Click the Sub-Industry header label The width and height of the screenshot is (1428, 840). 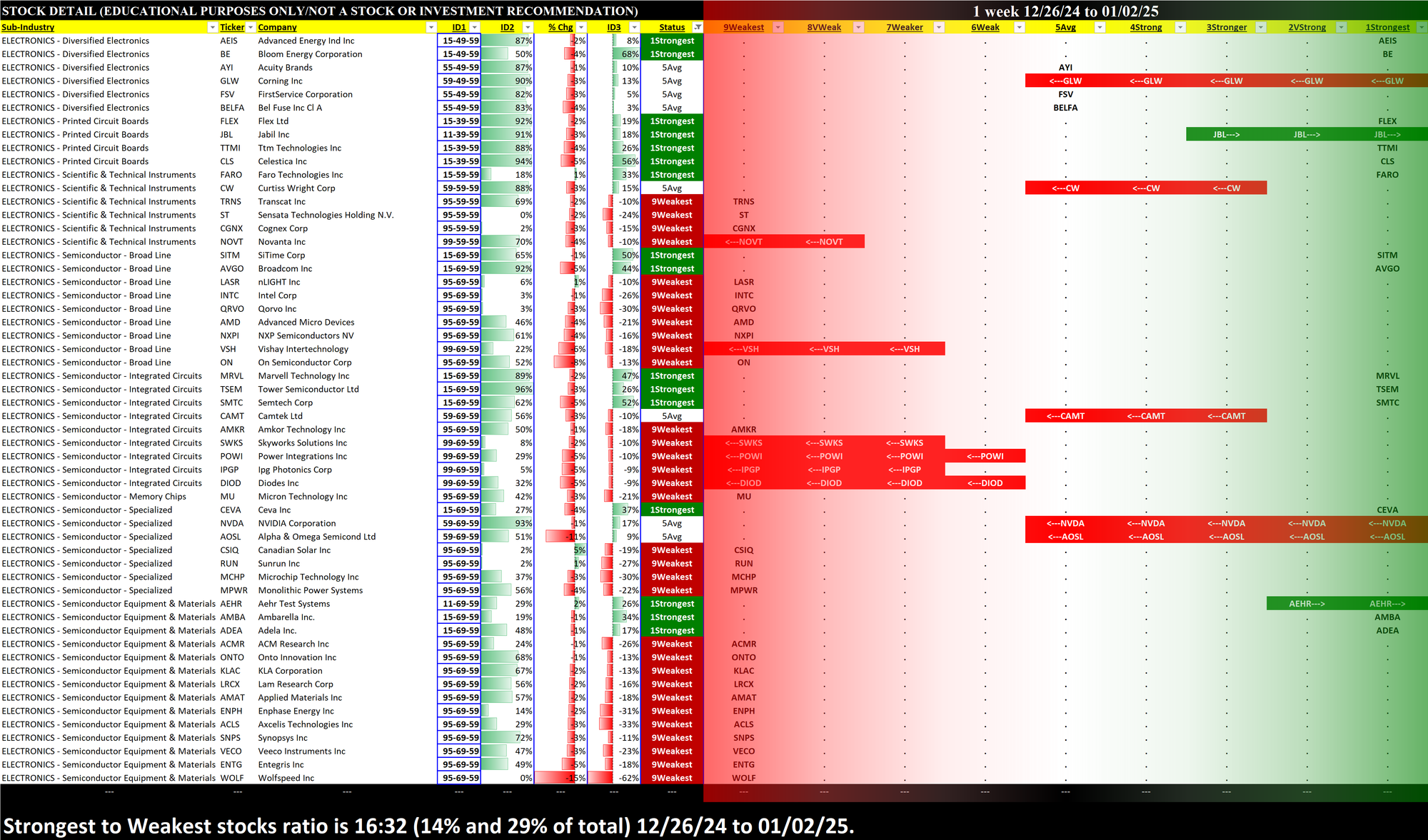pyautogui.click(x=29, y=27)
